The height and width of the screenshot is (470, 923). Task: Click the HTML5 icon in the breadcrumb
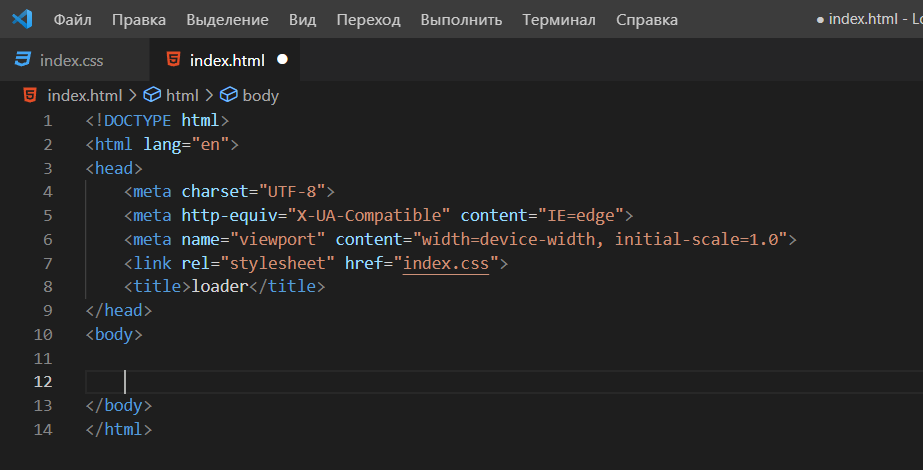(x=30, y=95)
